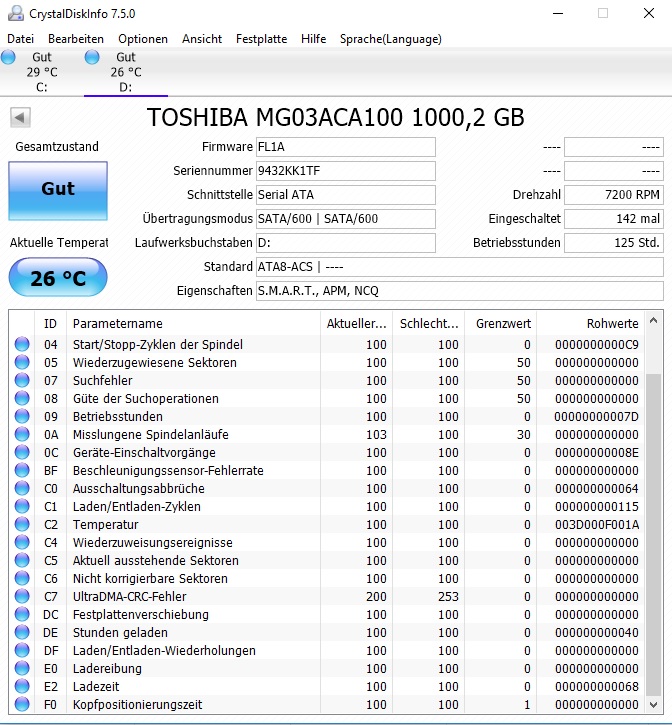The height and width of the screenshot is (725, 672).
Task: Open the Hilfe menu
Action: click(x=314, y=39)
